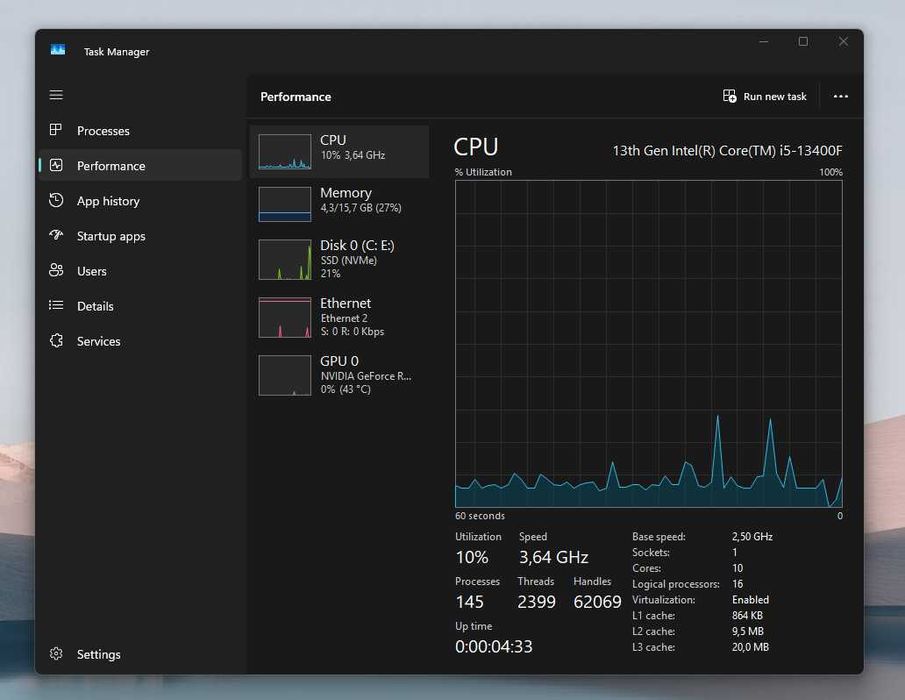This screenshot has height=700, width=905.
Task: Select GPU 0 NVIDIA GeForce entry
Action: 340,375
